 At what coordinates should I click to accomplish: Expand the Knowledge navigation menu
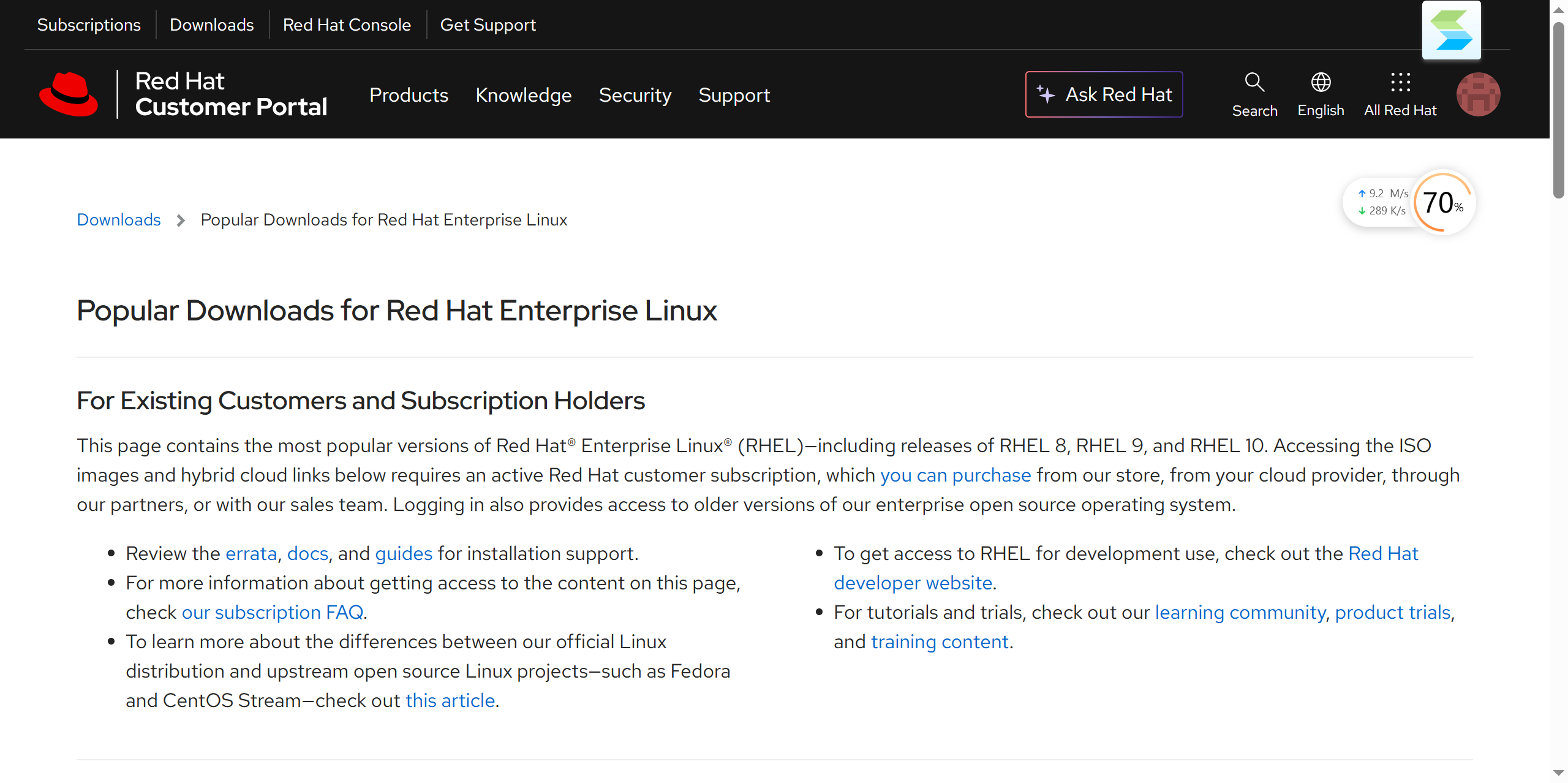click(523, 95)
